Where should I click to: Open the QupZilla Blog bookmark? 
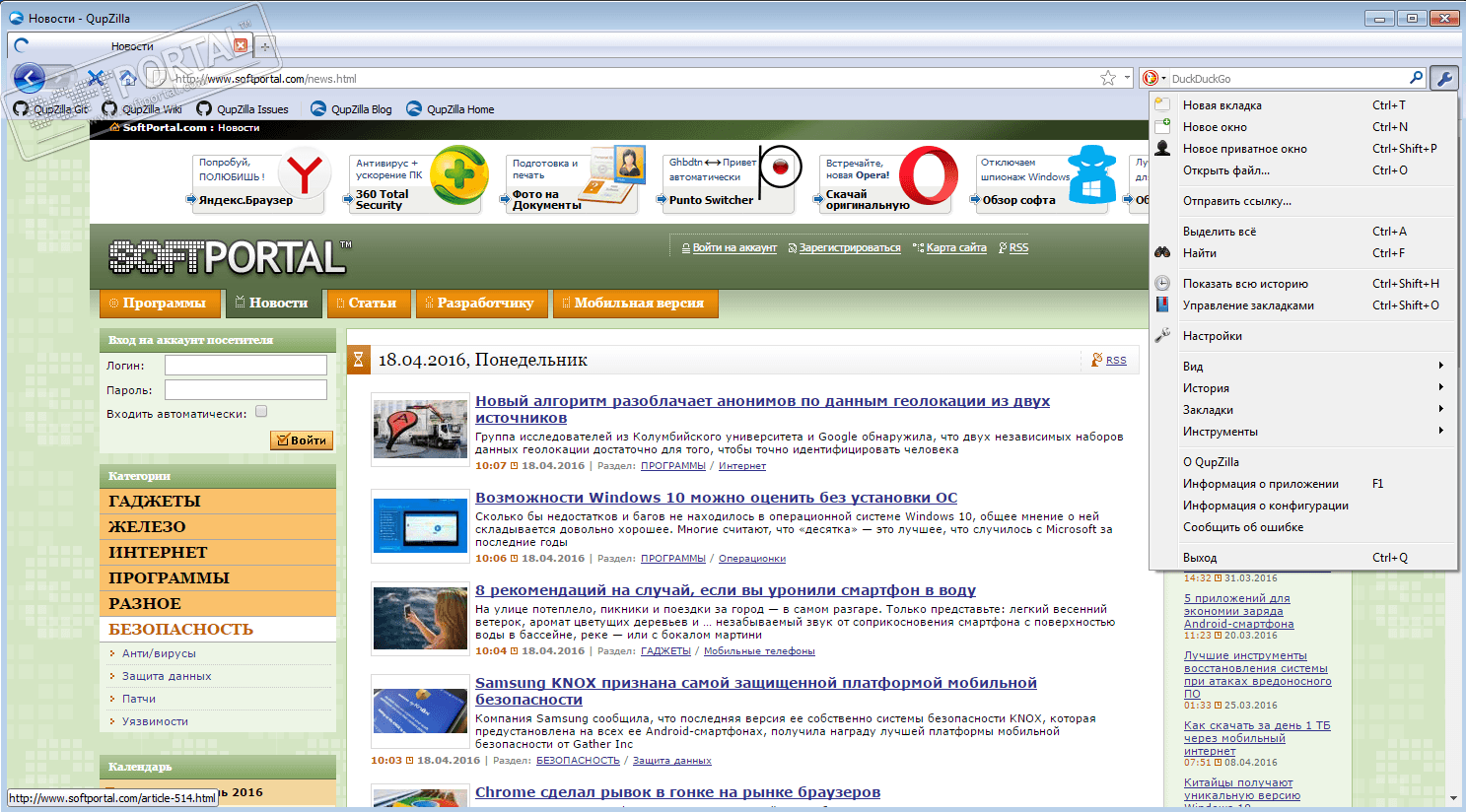click(351, 109)
